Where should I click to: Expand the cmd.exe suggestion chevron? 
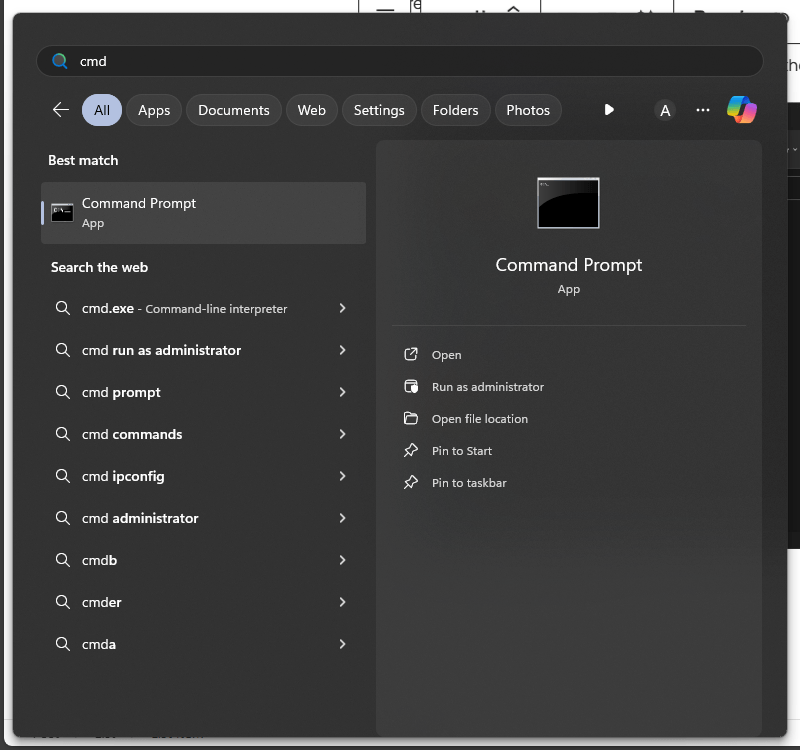coord(342,308)
